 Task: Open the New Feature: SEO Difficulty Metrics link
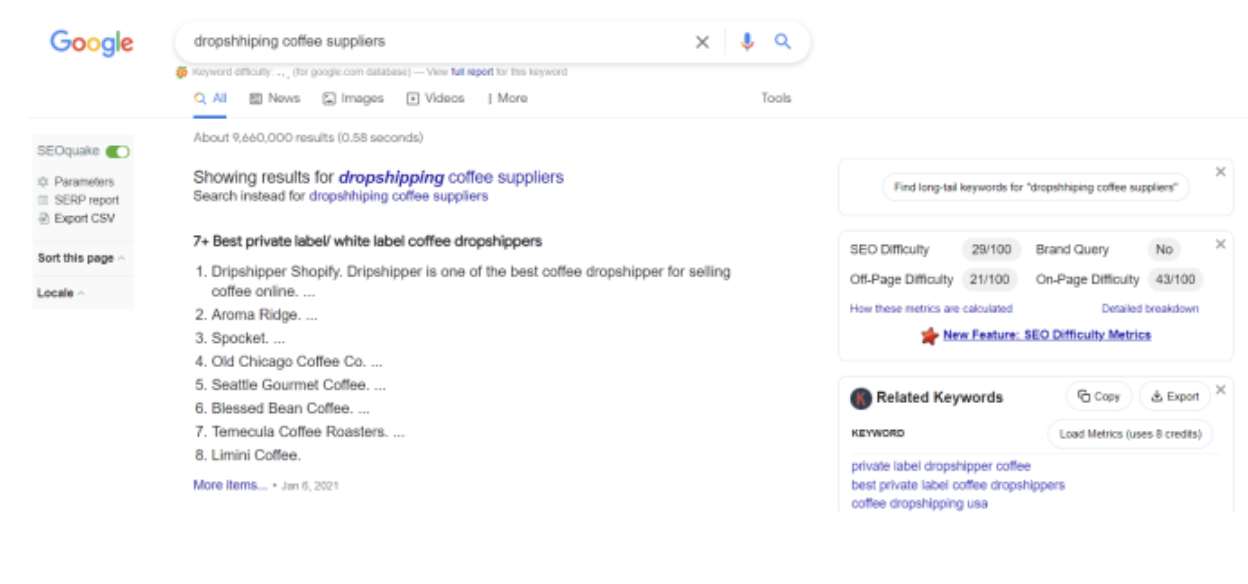(x=1047, y=335)
